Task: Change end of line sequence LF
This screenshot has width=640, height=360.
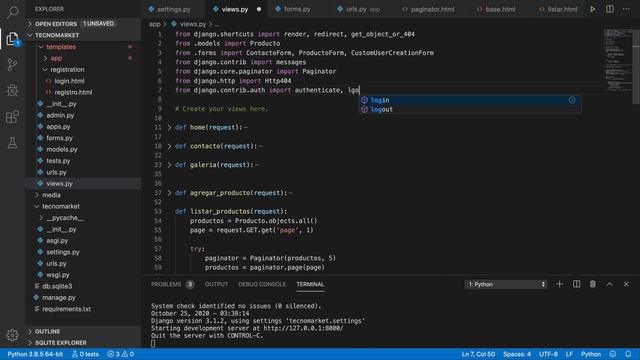Action: (569, 354)
